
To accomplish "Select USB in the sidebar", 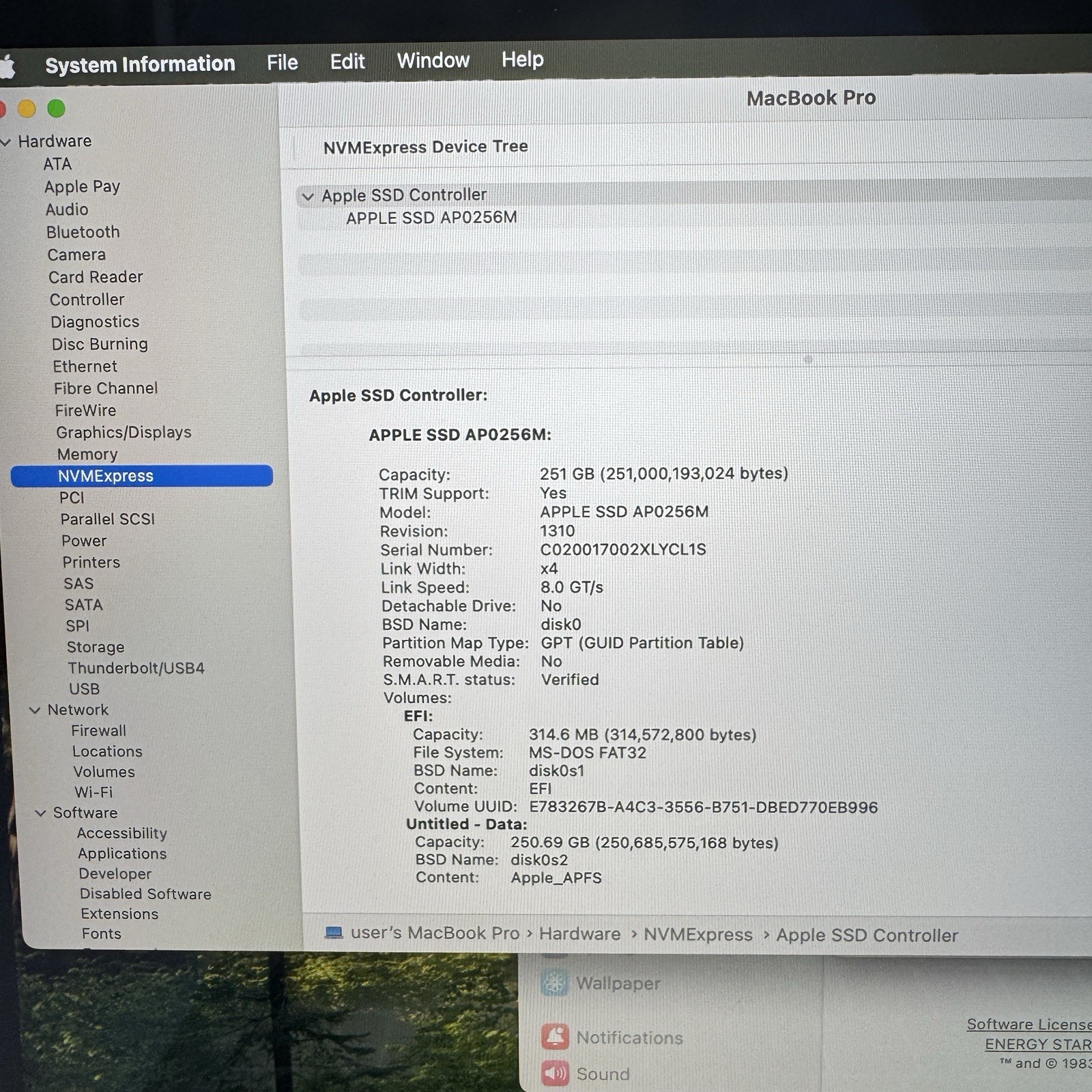I will tap(84, 689).
